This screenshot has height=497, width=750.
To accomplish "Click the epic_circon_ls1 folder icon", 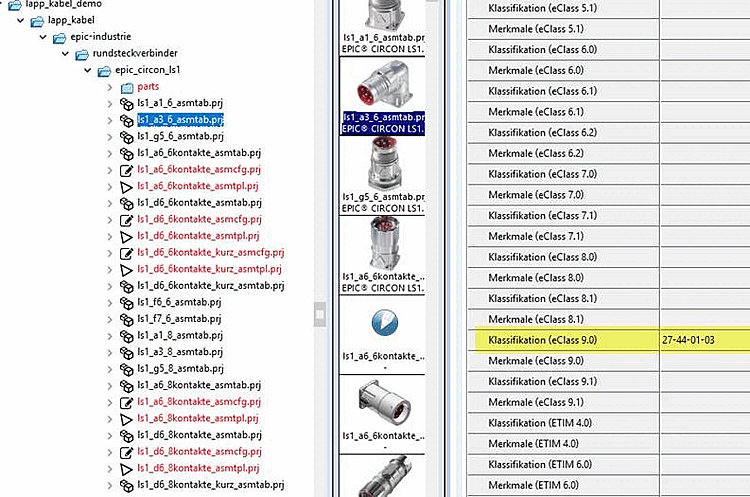I will (x=104, y=71).
